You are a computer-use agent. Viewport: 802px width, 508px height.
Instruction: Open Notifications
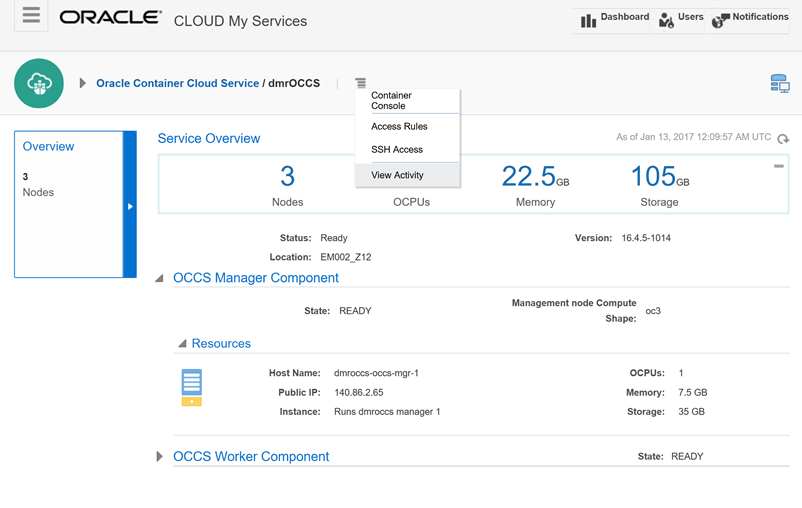(x=750, y=18)
